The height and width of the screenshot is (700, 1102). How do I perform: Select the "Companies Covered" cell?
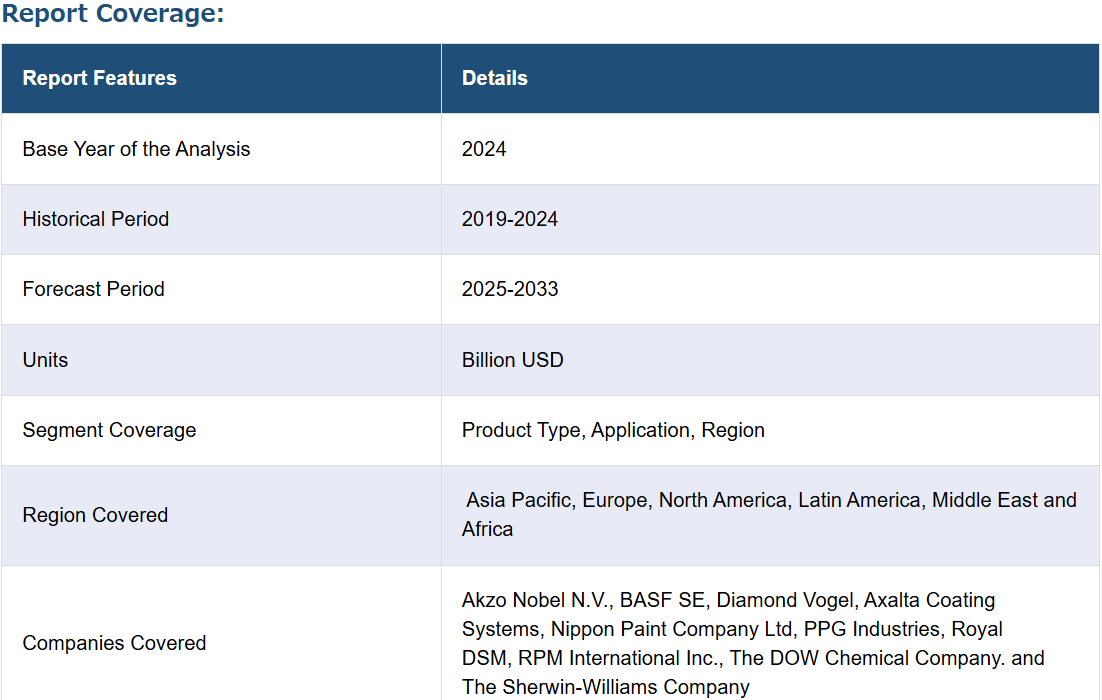(221, 633)
